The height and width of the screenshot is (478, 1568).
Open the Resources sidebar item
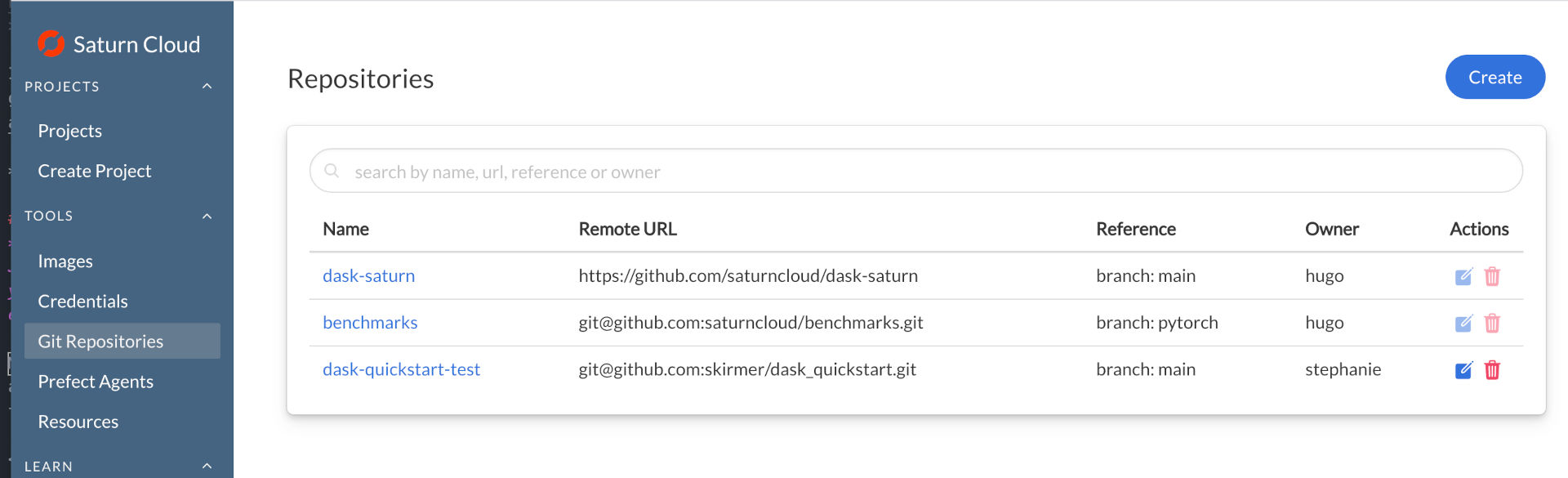78,422
